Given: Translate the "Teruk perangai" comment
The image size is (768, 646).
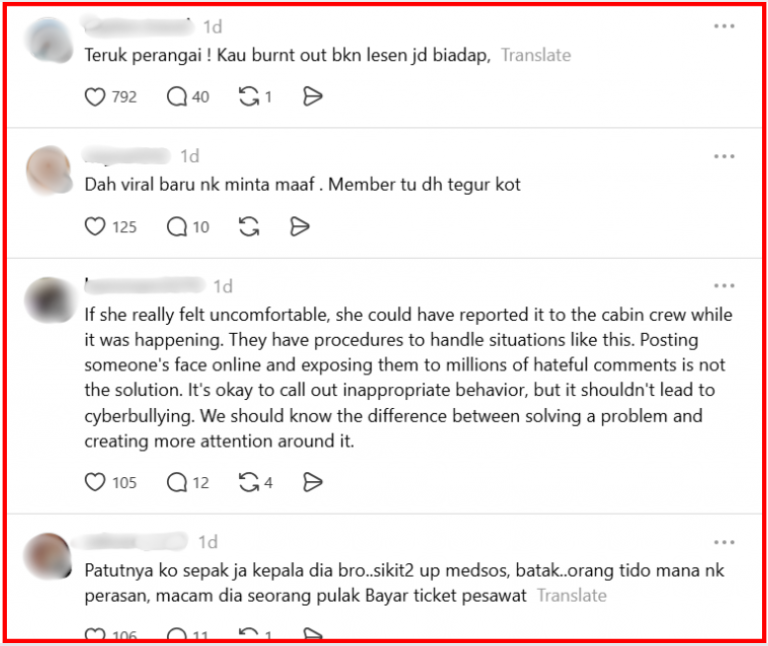Looking at the screenshot, I should tap(536, 55).
